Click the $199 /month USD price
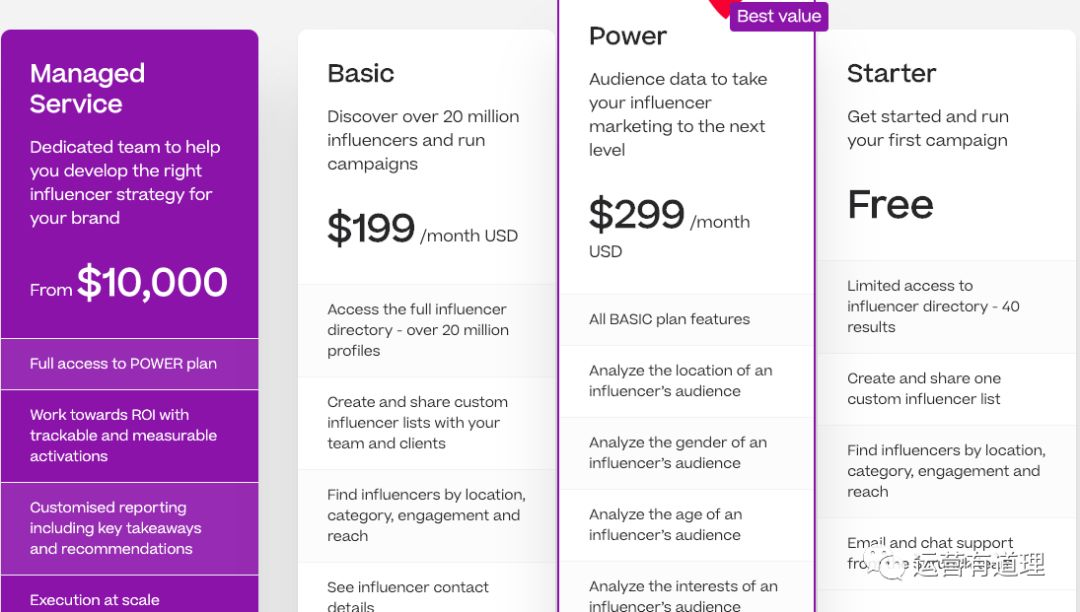The image size is (1080, 612). click(x=422, y=229)
